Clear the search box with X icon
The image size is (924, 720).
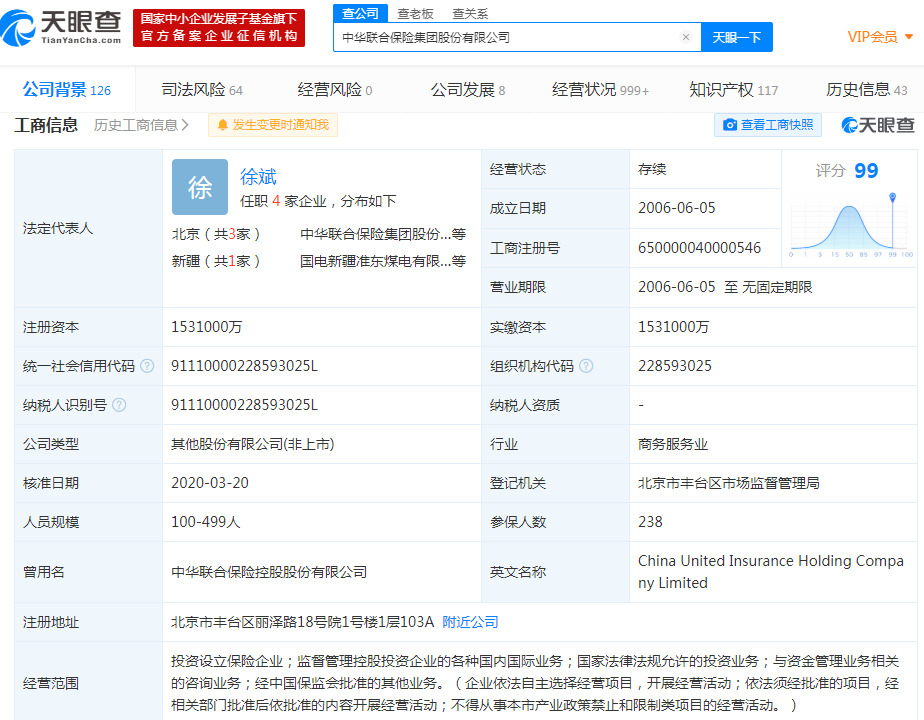point(685,37)
